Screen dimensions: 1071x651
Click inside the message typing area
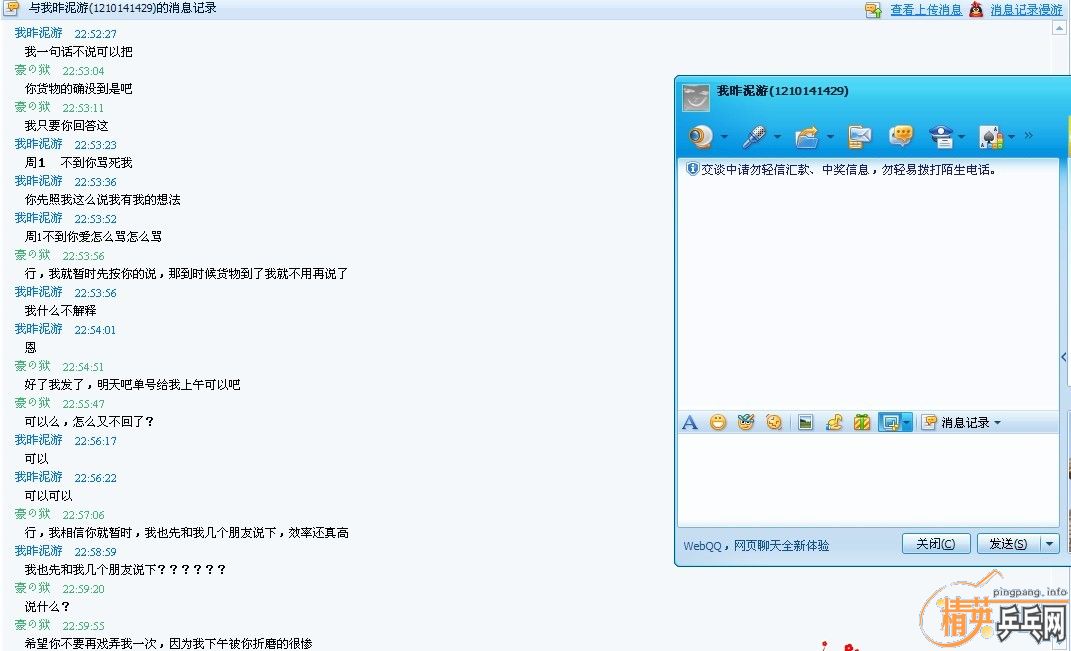(867, 479)
